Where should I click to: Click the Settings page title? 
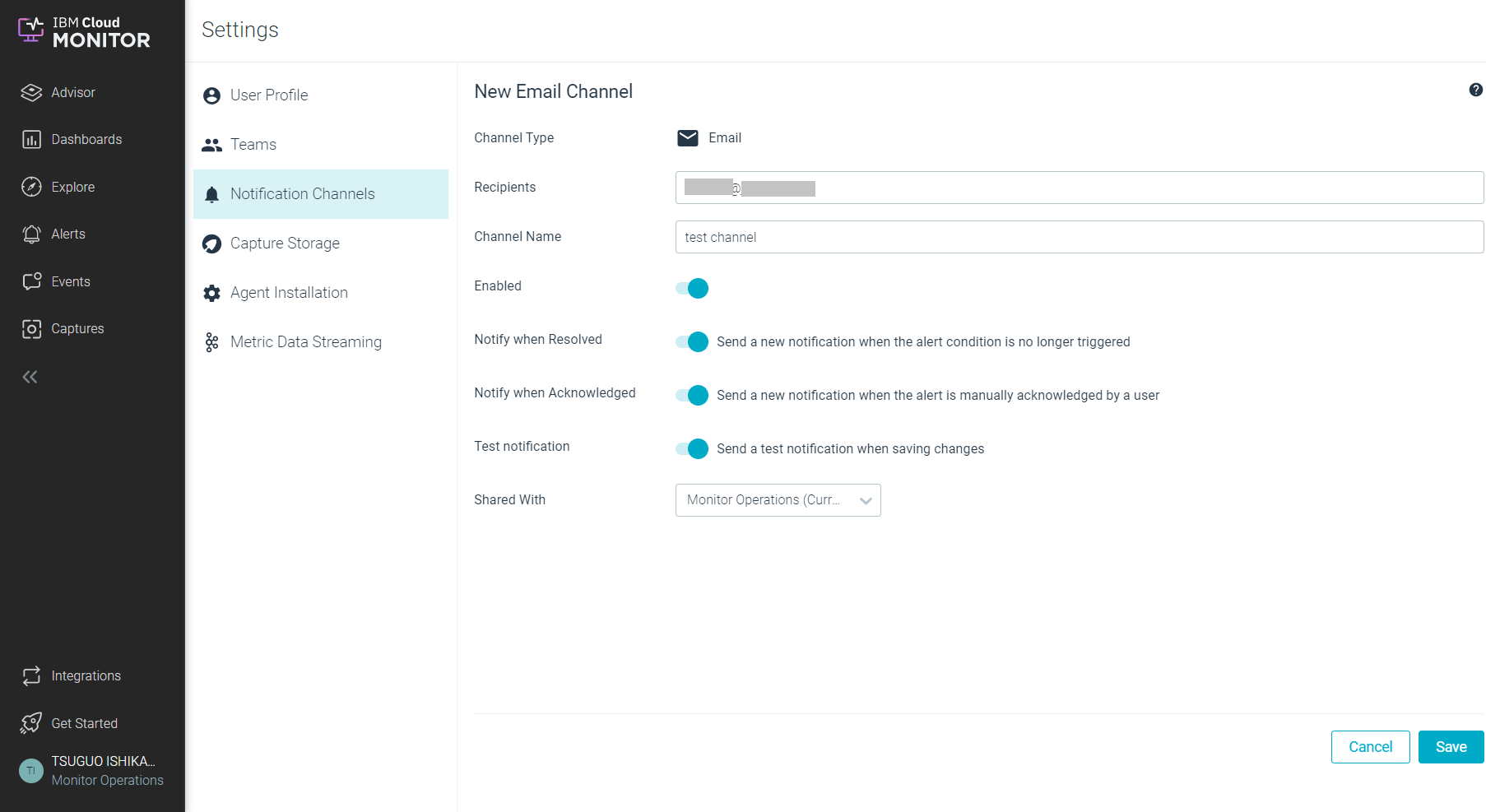tap(240, 30)
